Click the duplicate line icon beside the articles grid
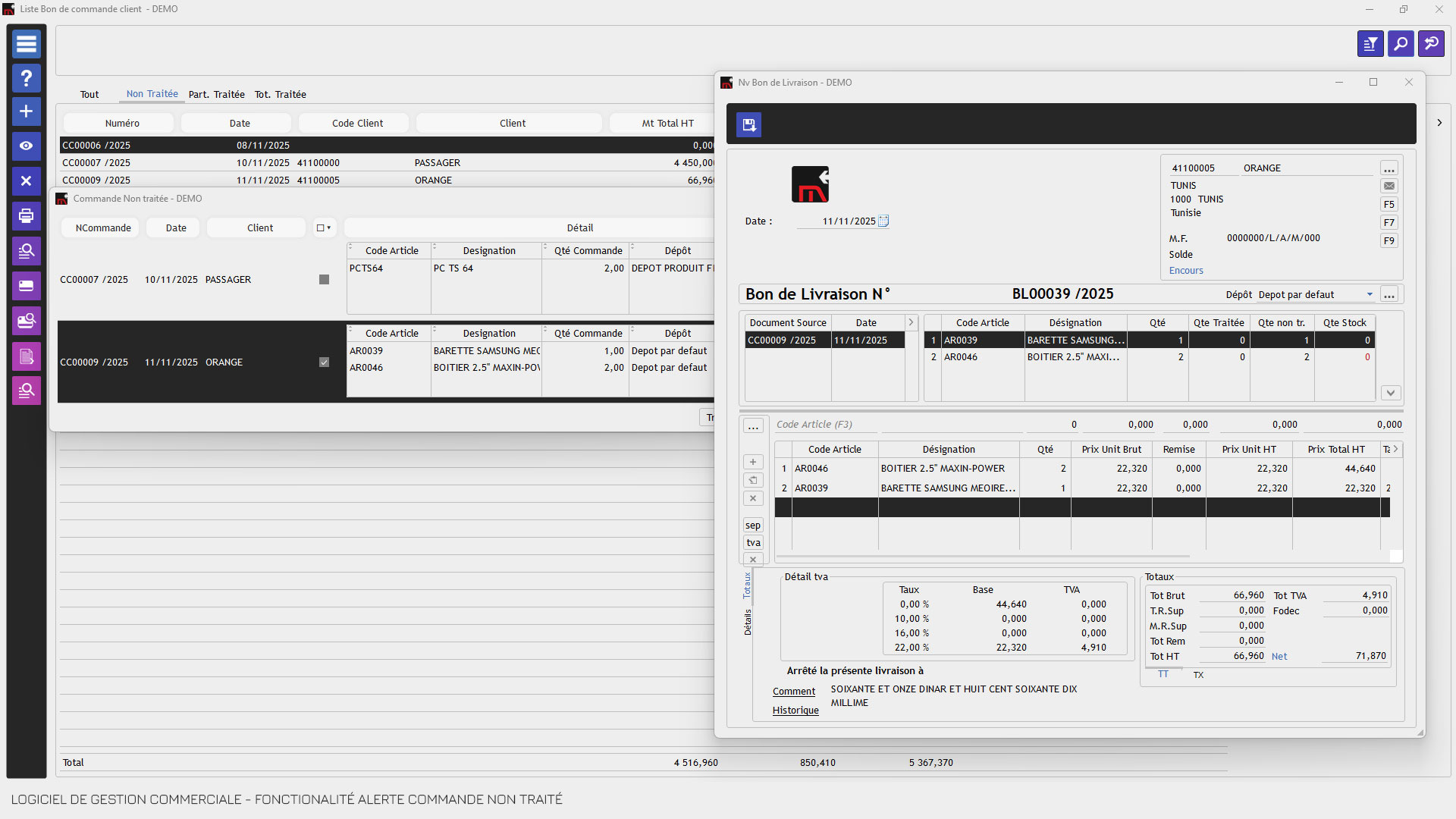 click(x=753, y=480)
